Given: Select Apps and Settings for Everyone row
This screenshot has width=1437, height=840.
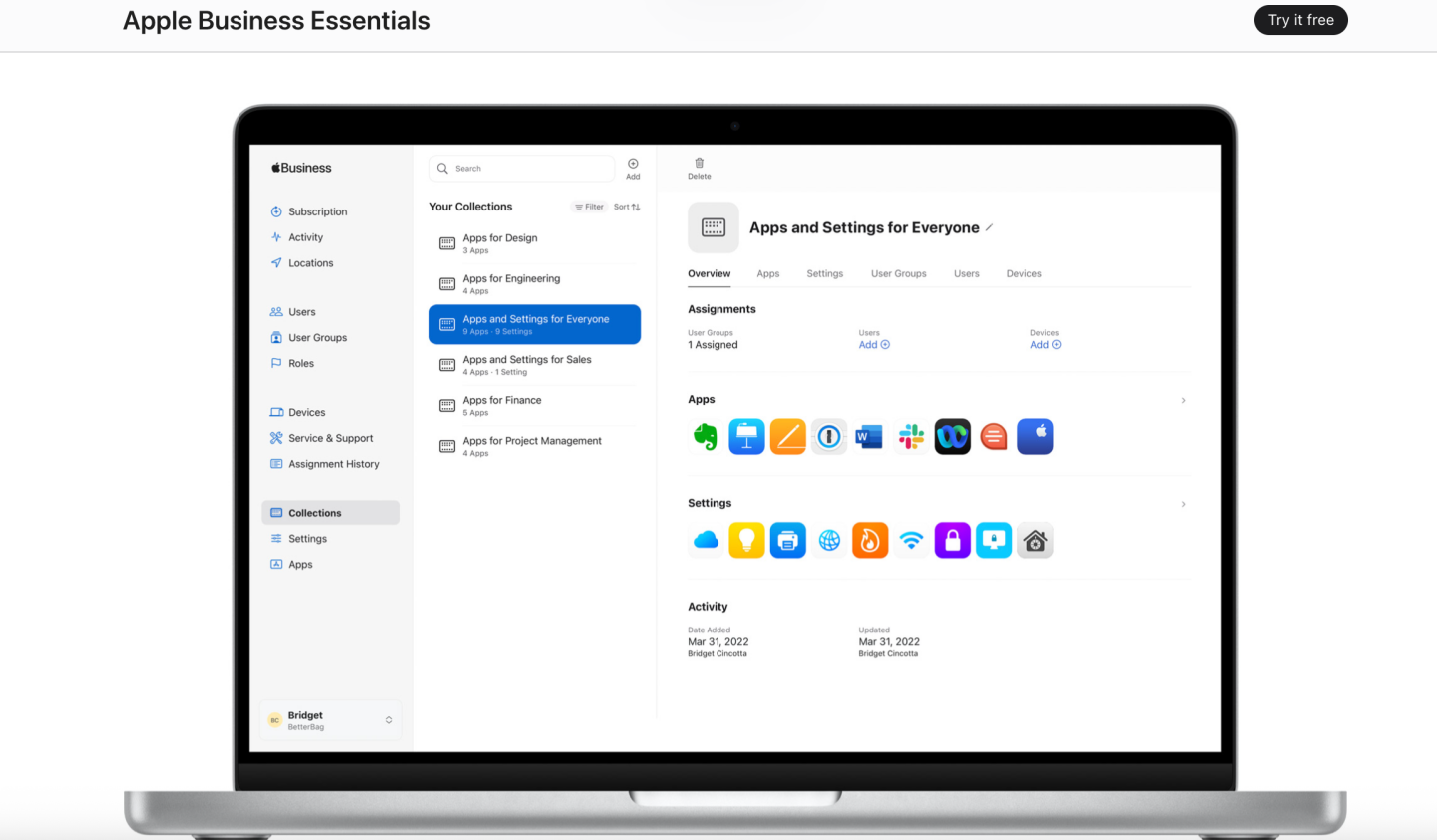Looking at the screenshot, I should coord(535,324).
